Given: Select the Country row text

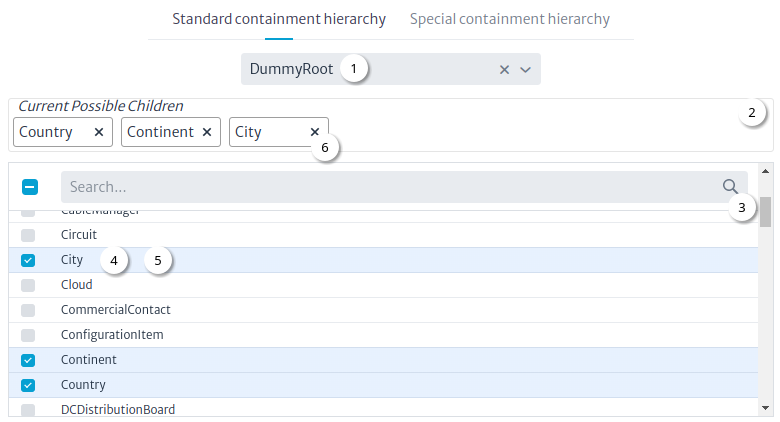Looking at the screenshot, I should (x=83, y=385).
